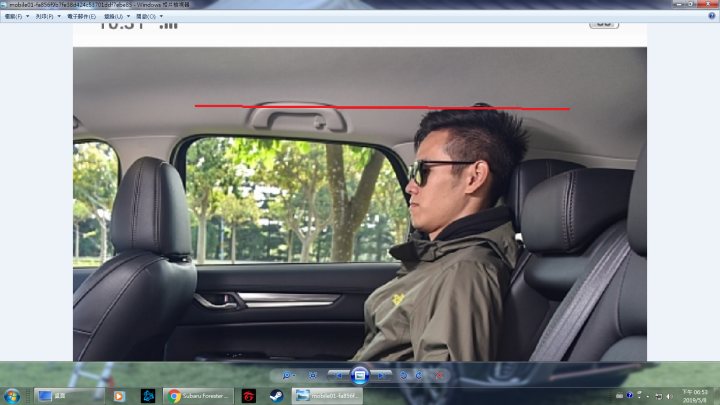Select the mobile01 Photo Viewer taskbar button
The image size is (720, 405).
tap(327, 396)
